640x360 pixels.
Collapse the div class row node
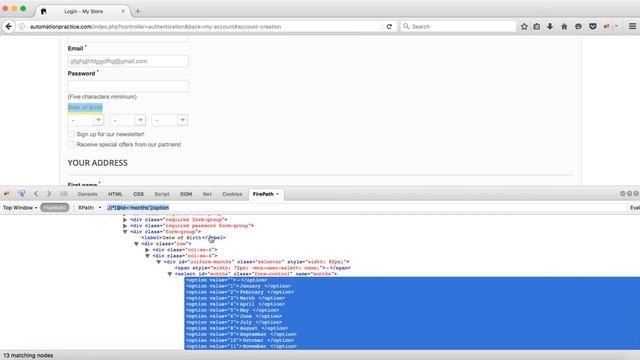pos(136,244)
